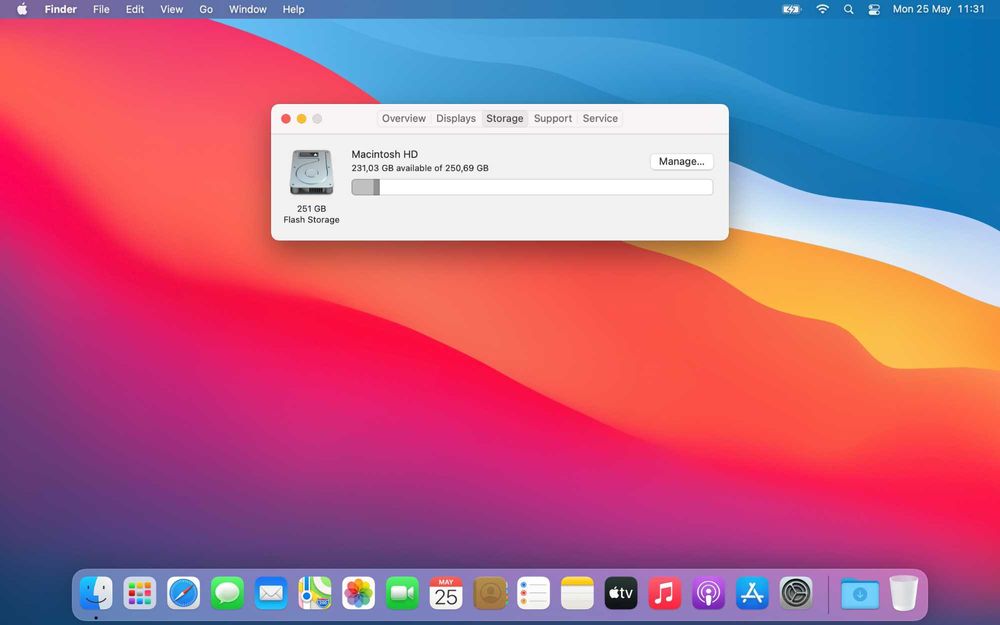Open the Photos app icon
This screenshot has height=625, width=1000.
pos(358,593)
